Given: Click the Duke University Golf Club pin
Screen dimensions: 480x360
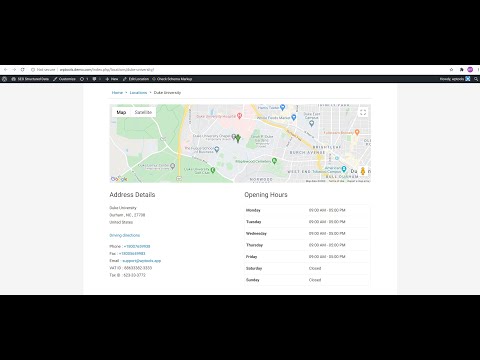Looking at the screenshot, I should click(x=213, y=170).
